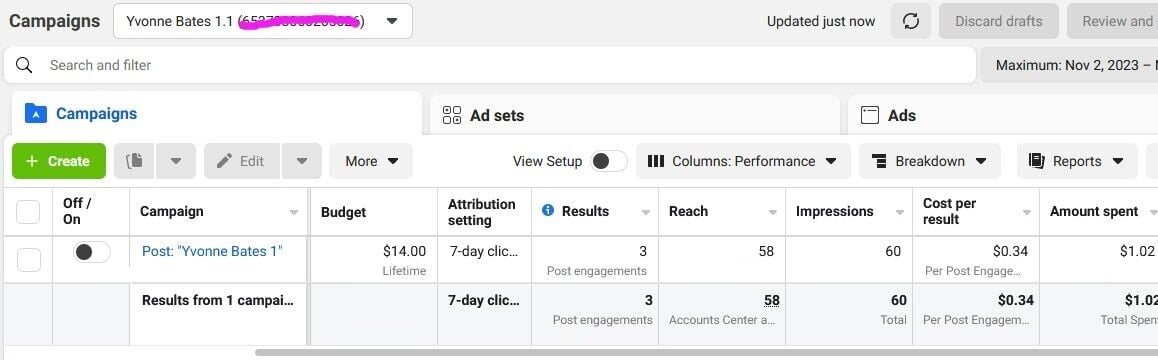The width and height of the screenshot is (1158, 360).
Task: Click the Updated just now text
Action: point(820,21)
